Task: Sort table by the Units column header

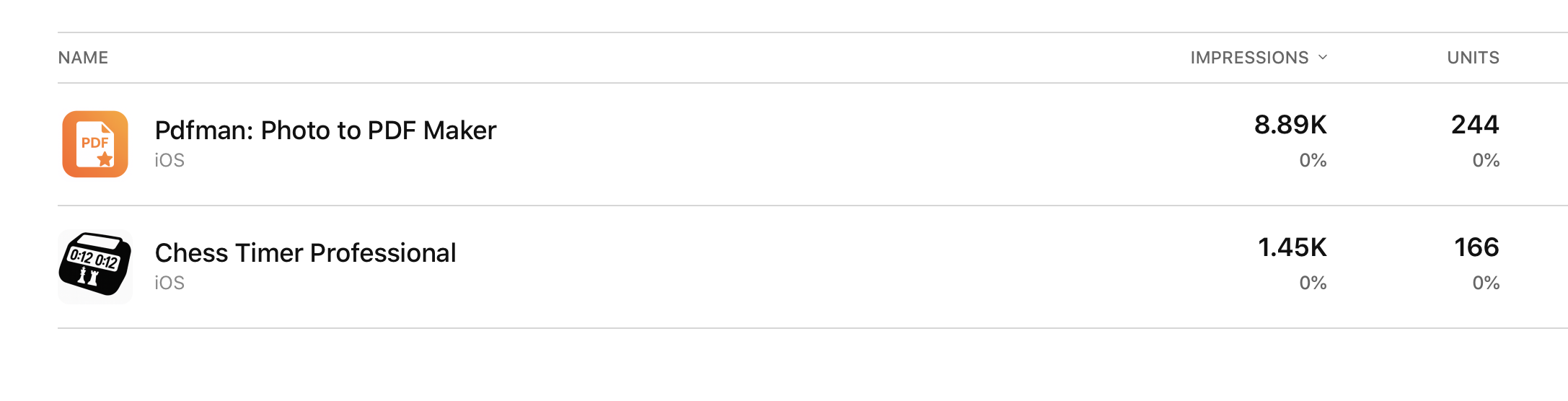Action: (1473, 58)
